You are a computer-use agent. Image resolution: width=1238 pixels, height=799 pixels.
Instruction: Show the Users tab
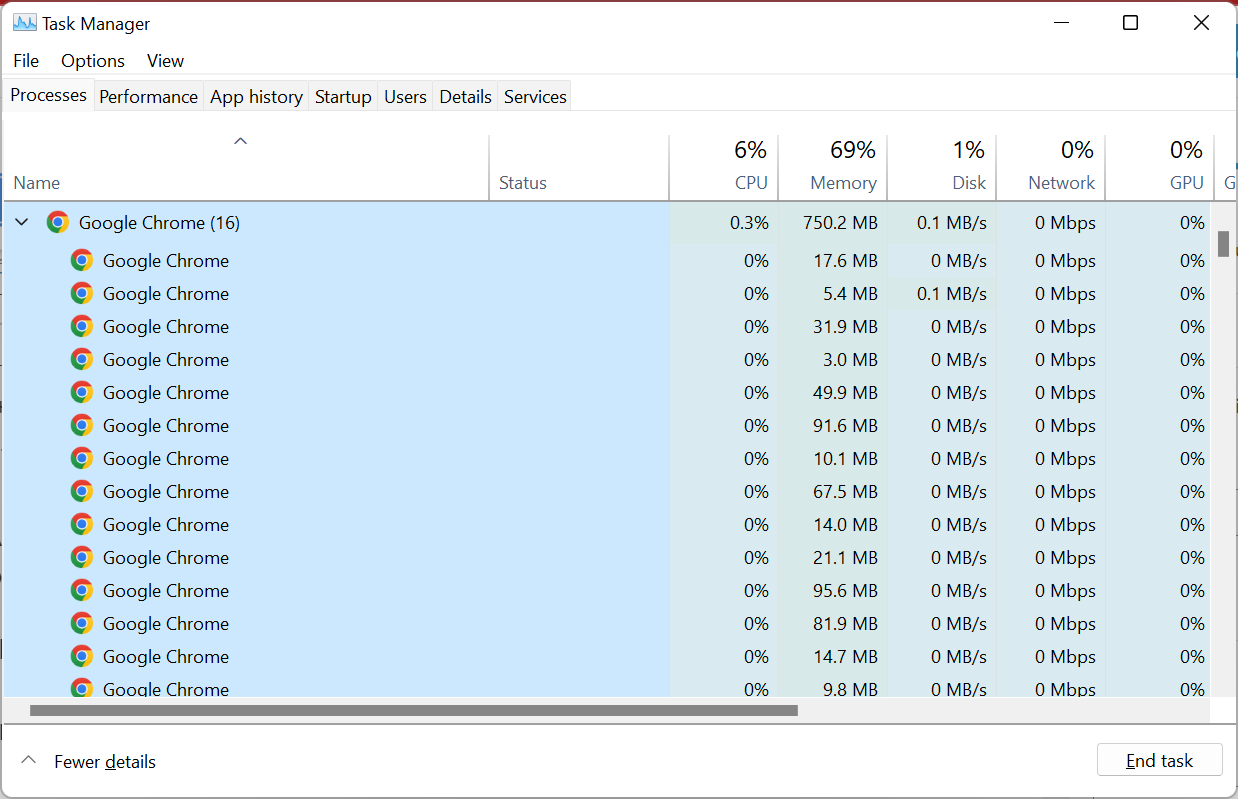point(405,97)
